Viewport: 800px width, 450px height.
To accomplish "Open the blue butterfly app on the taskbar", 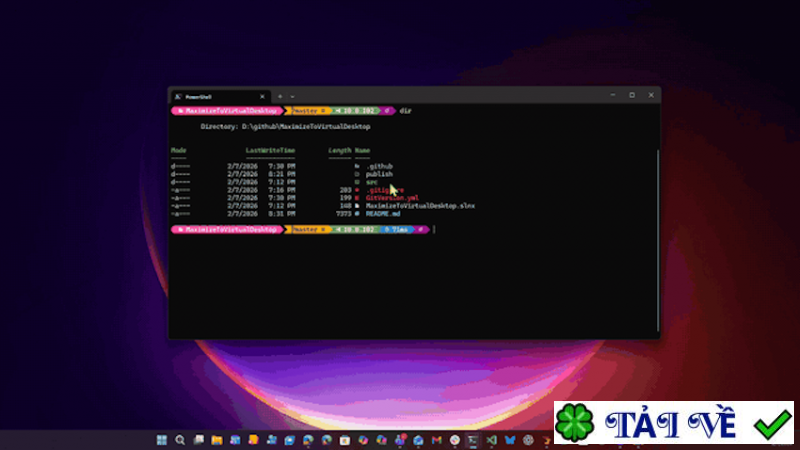I will click(x=510, y=440).
